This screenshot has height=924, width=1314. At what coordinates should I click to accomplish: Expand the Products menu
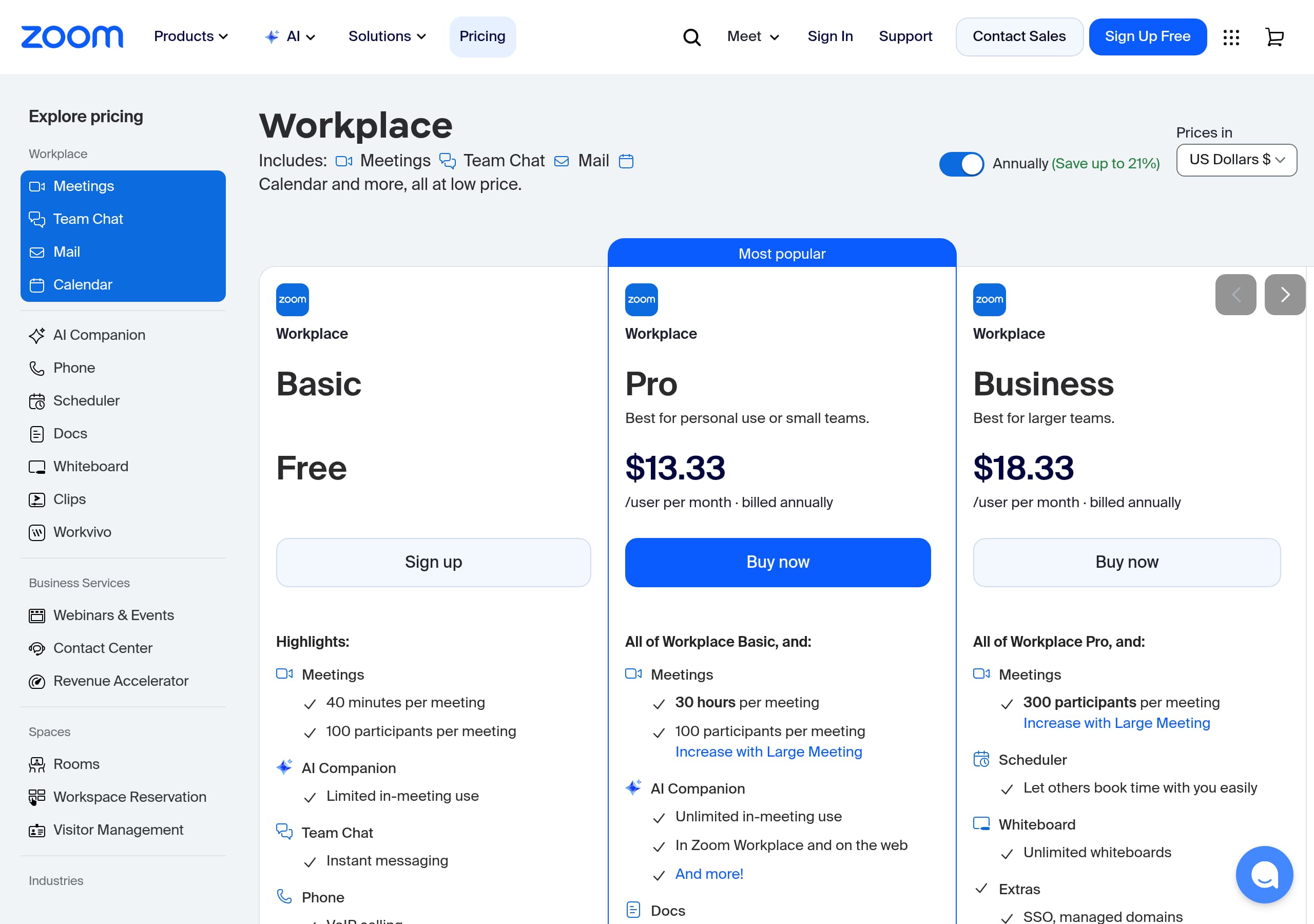191,36
